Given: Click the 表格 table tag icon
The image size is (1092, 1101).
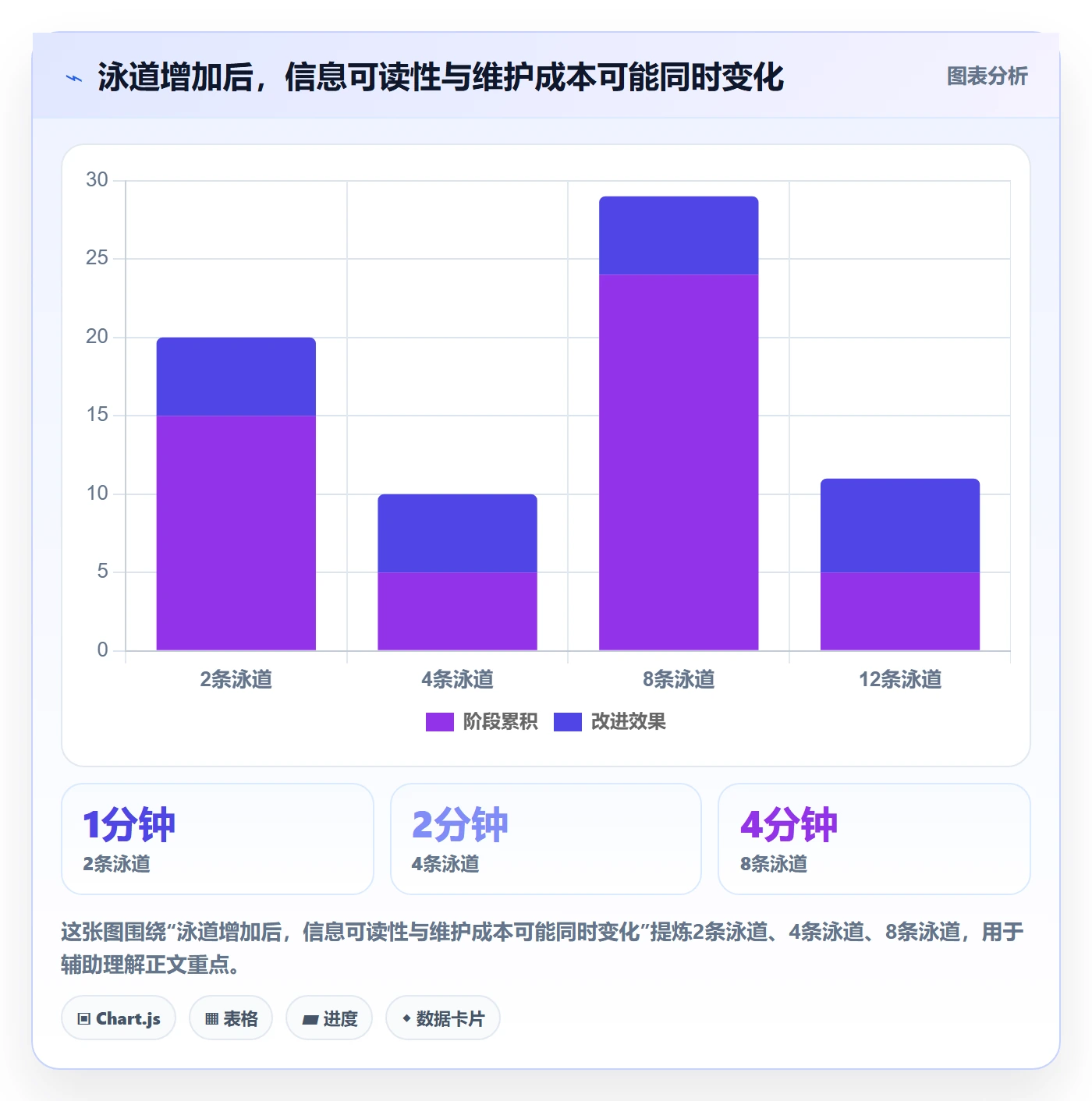Looking at the screenshot, I should [211, 1018].
